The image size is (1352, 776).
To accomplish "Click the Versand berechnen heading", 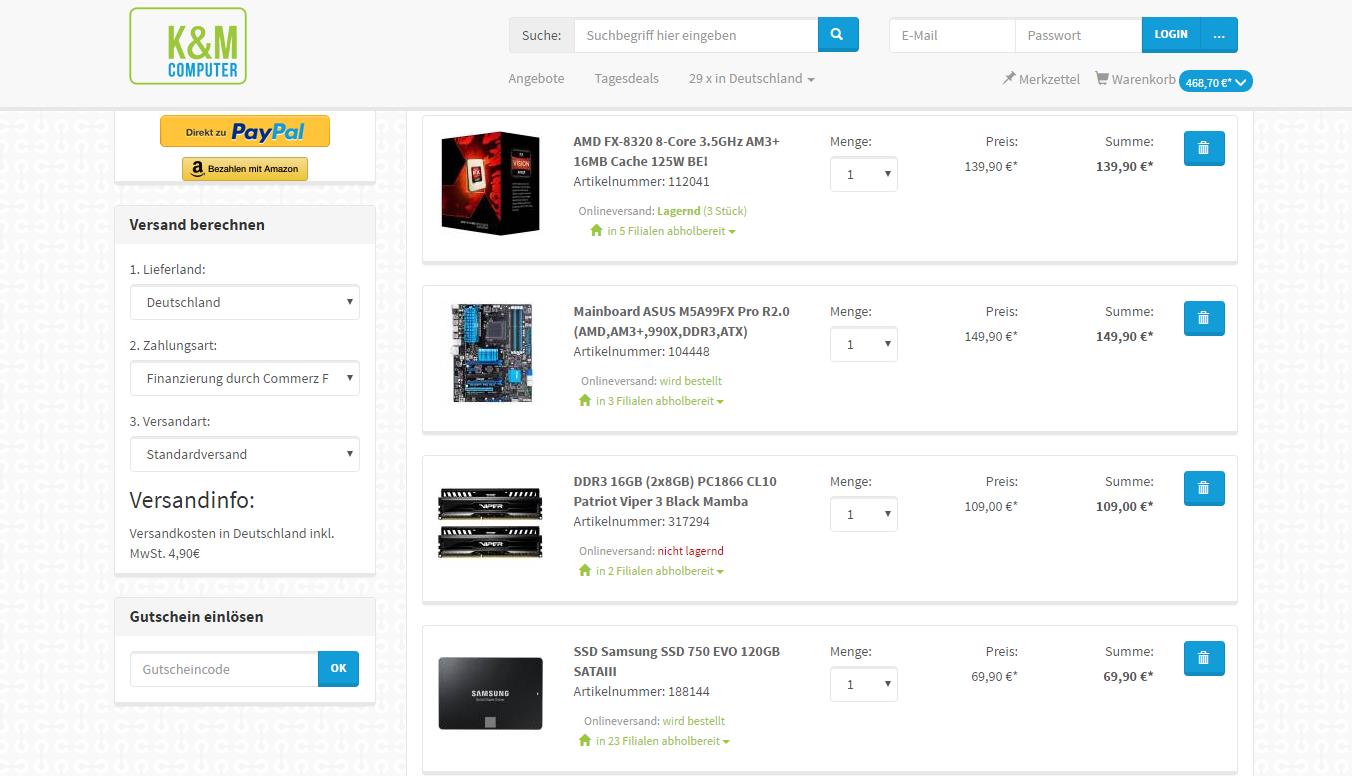I will [197, 225].
